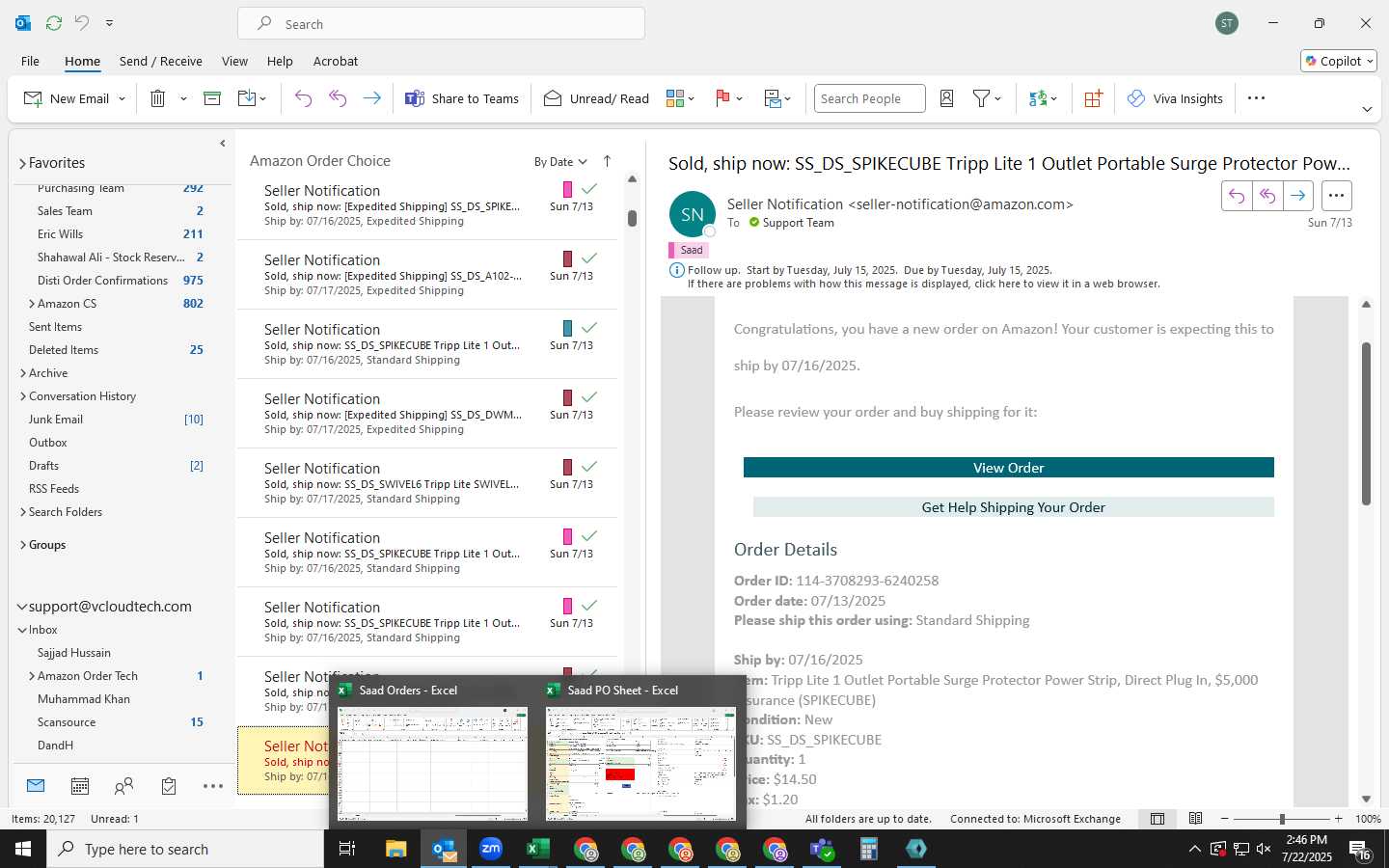Expand the Amazon CS folder
1389x868 pixels.
pyautogui.click(x=32, y=304)
